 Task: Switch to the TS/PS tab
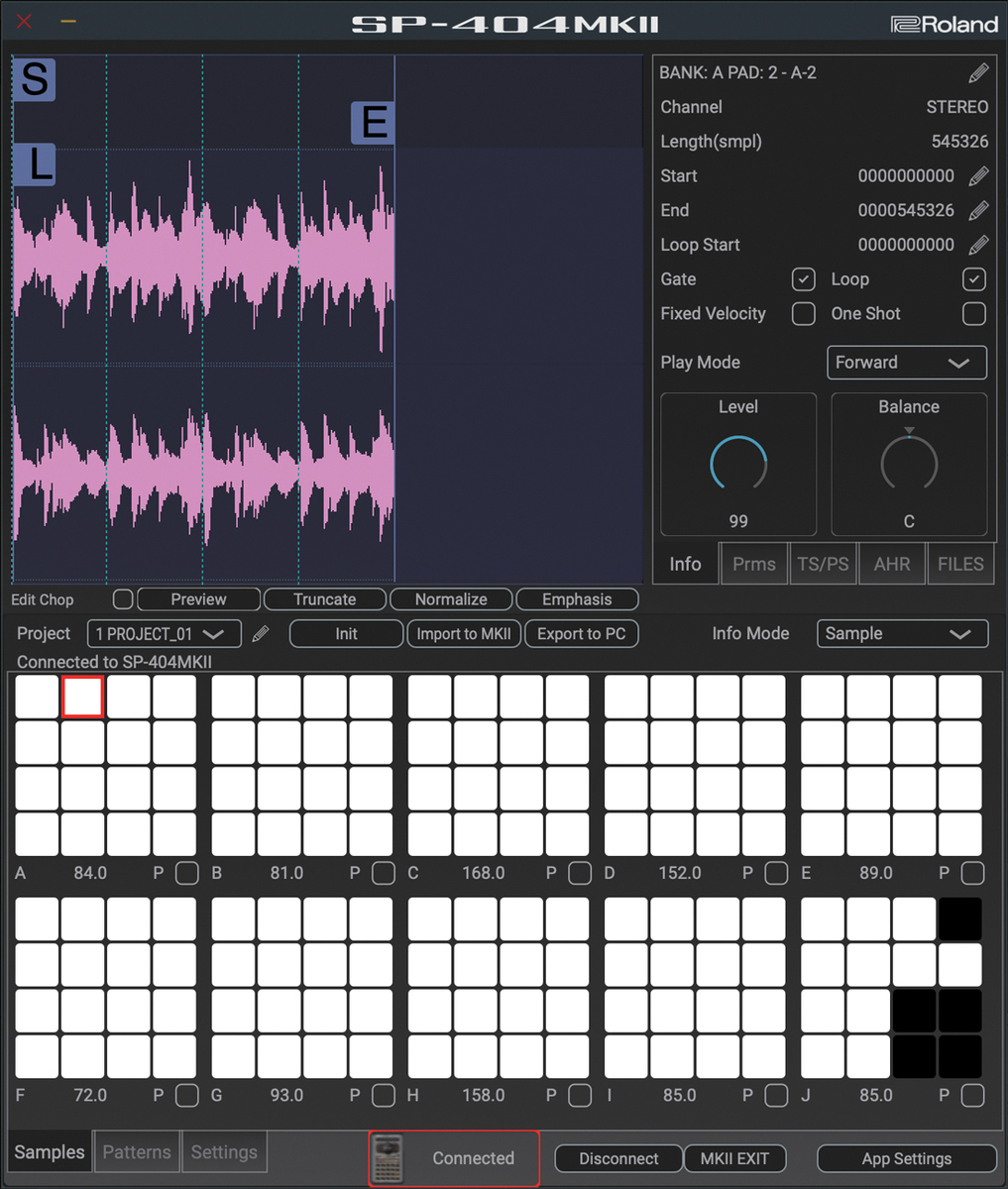tap(824, 564)
